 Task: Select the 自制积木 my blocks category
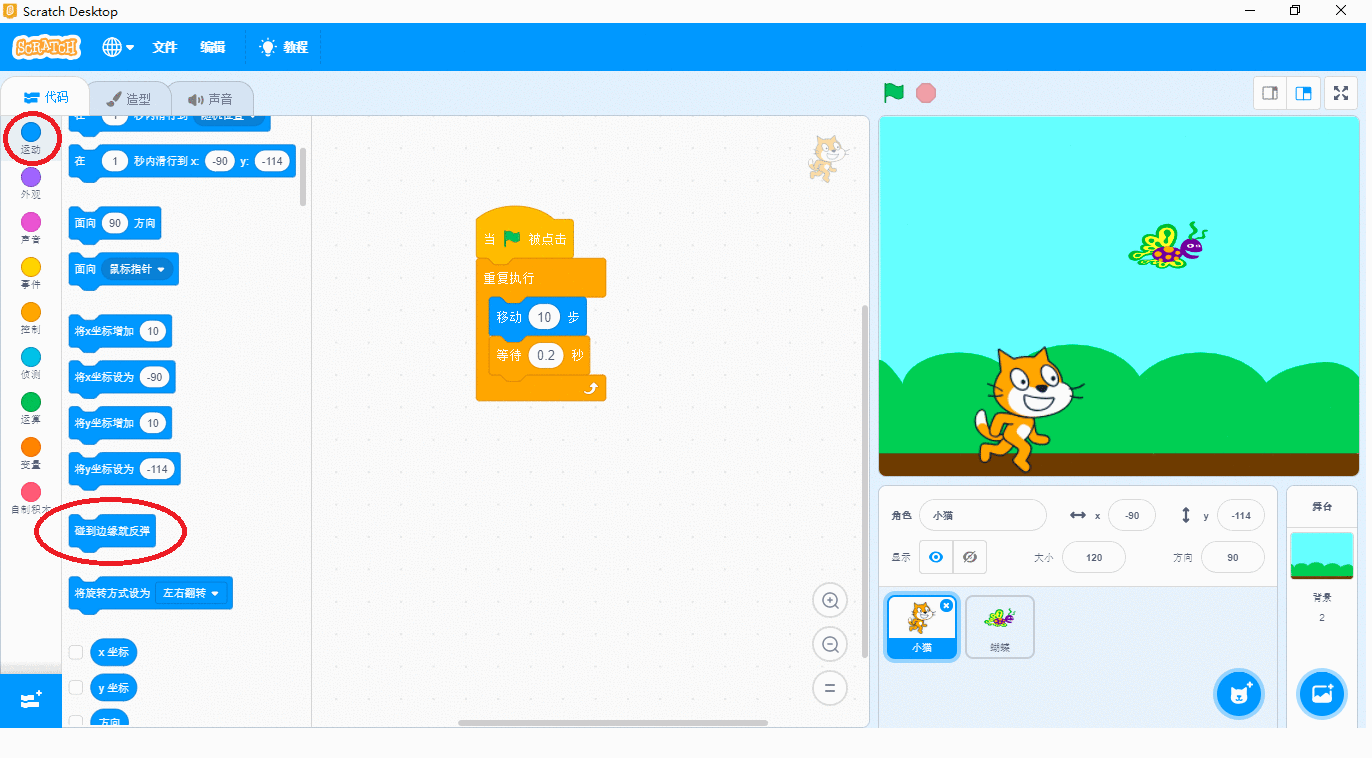tap(31, 498)
